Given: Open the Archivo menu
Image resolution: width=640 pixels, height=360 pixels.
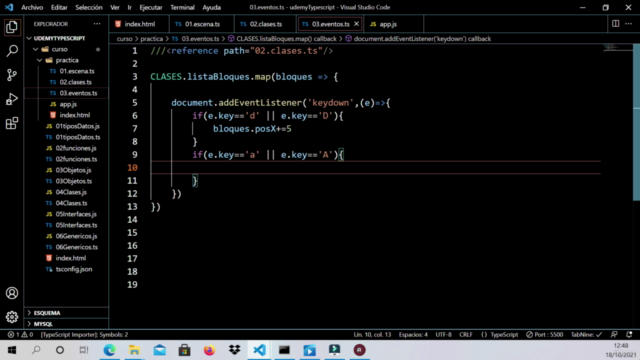Looking at the screenshot, I should (32, 7).
